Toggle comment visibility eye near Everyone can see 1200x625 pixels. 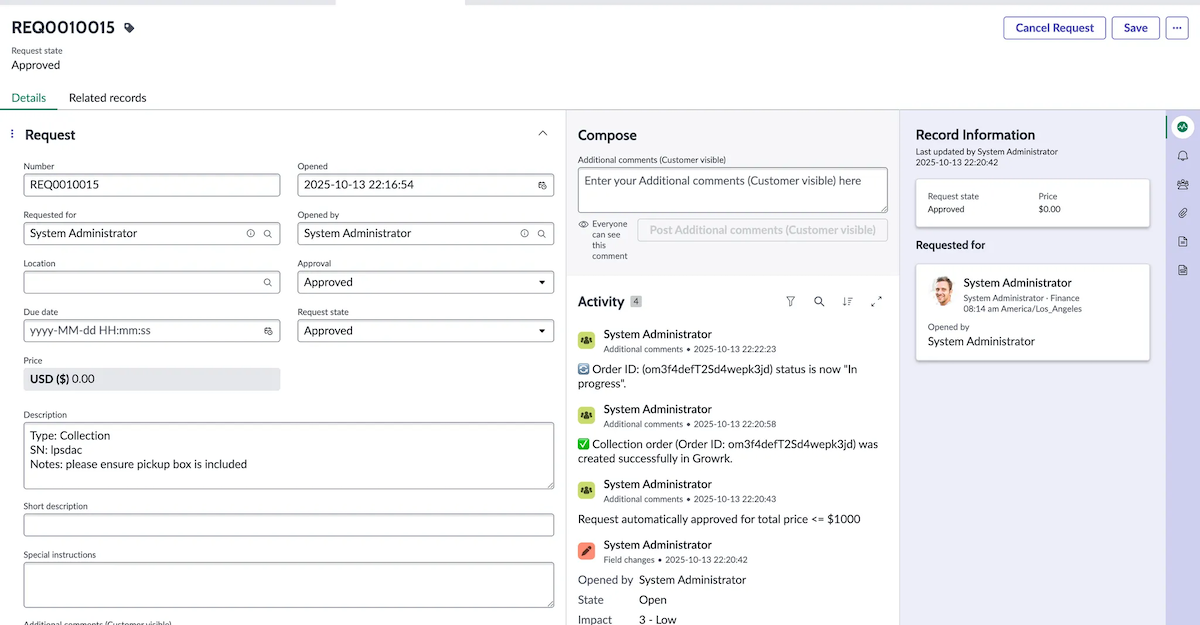tap(582, 224)
